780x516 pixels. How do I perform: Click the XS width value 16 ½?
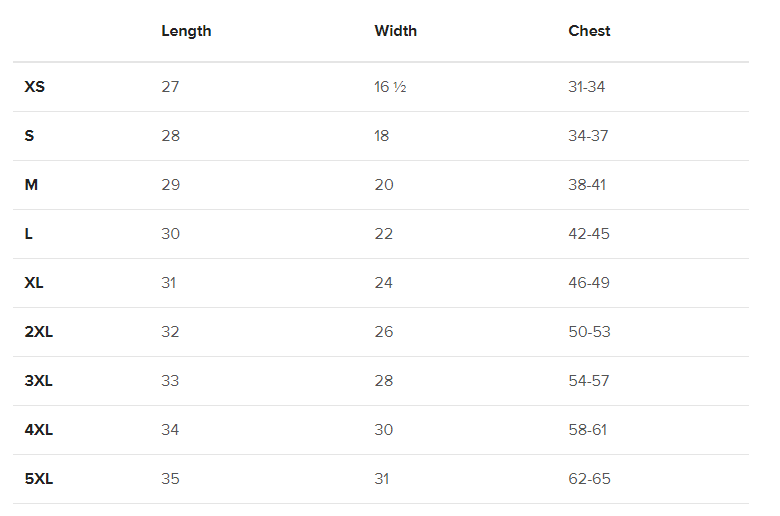click(x=390, y=87)
